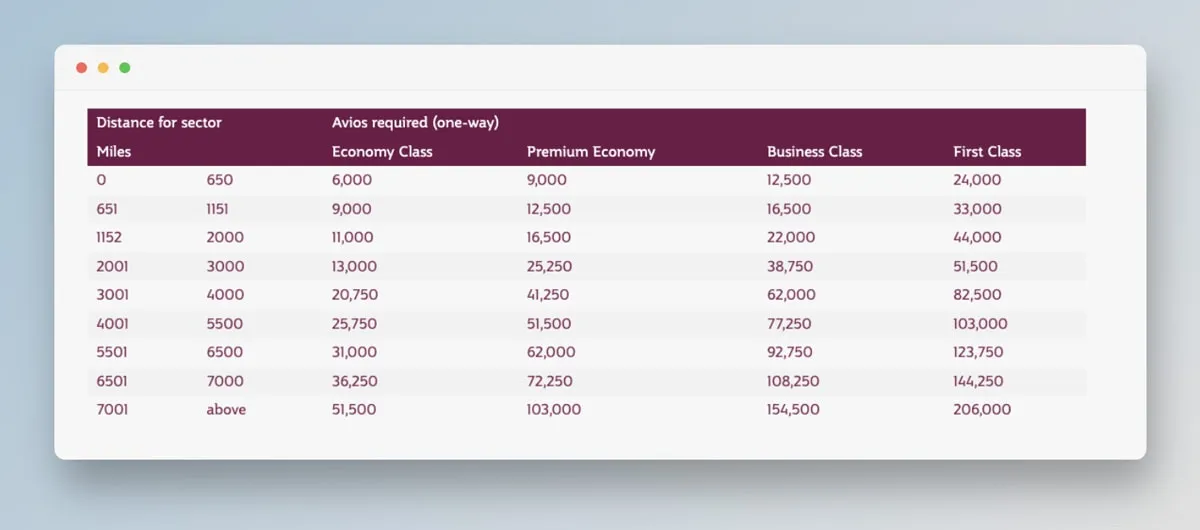
Task: Select the Economy Class column header
Action: [x=382, y=152]
